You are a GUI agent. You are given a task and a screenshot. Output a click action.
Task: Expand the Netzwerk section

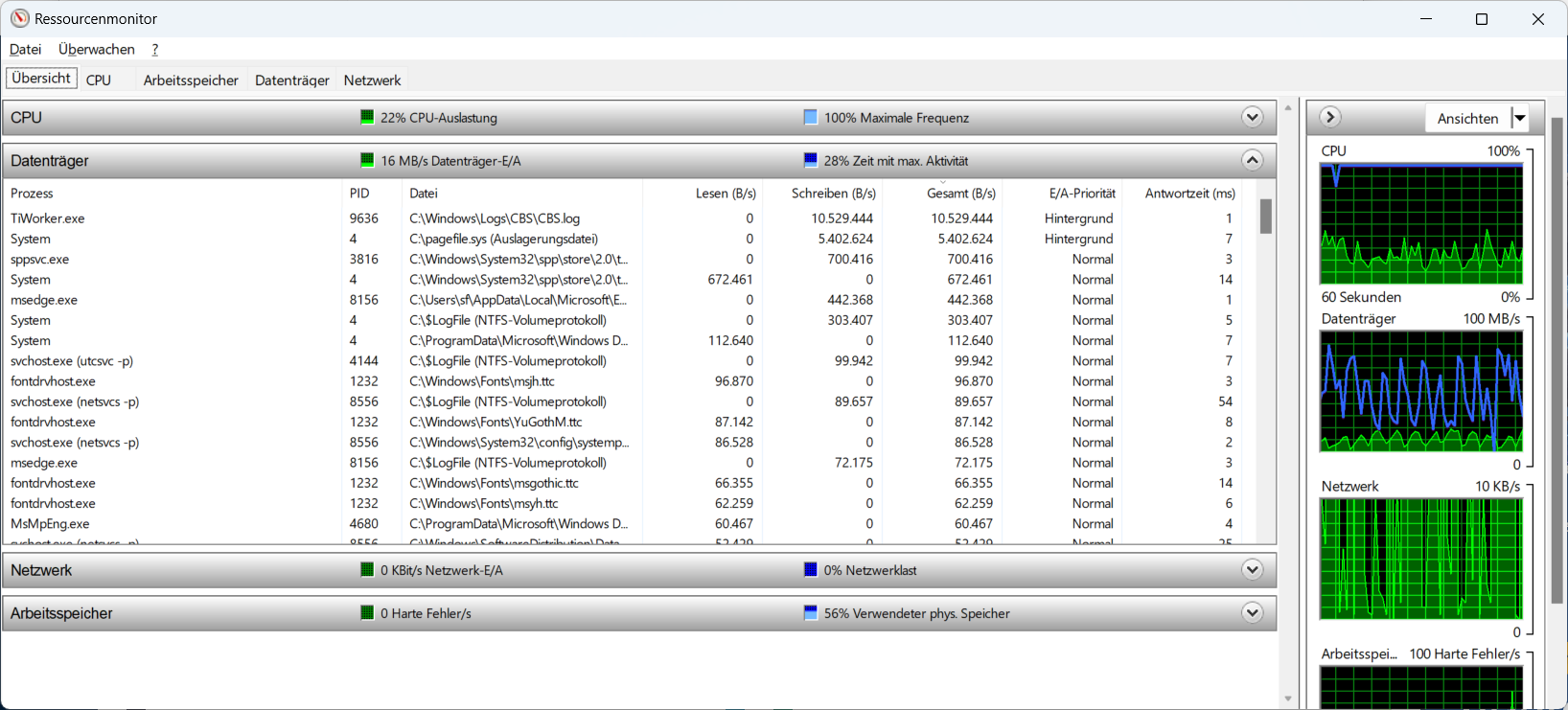(1252, 569)
